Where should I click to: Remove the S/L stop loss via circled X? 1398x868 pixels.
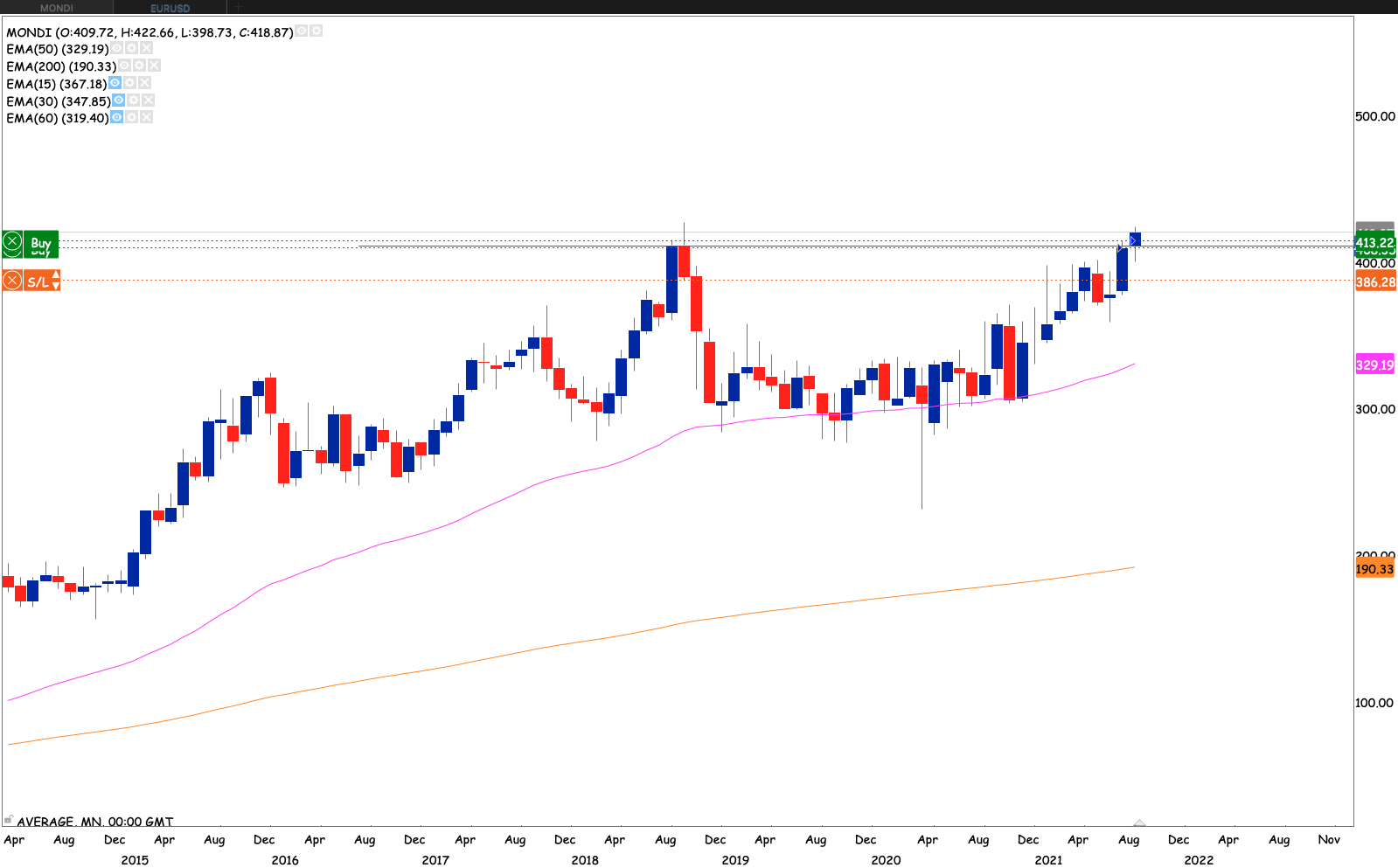pyautogui.click(x=12, y=281)
